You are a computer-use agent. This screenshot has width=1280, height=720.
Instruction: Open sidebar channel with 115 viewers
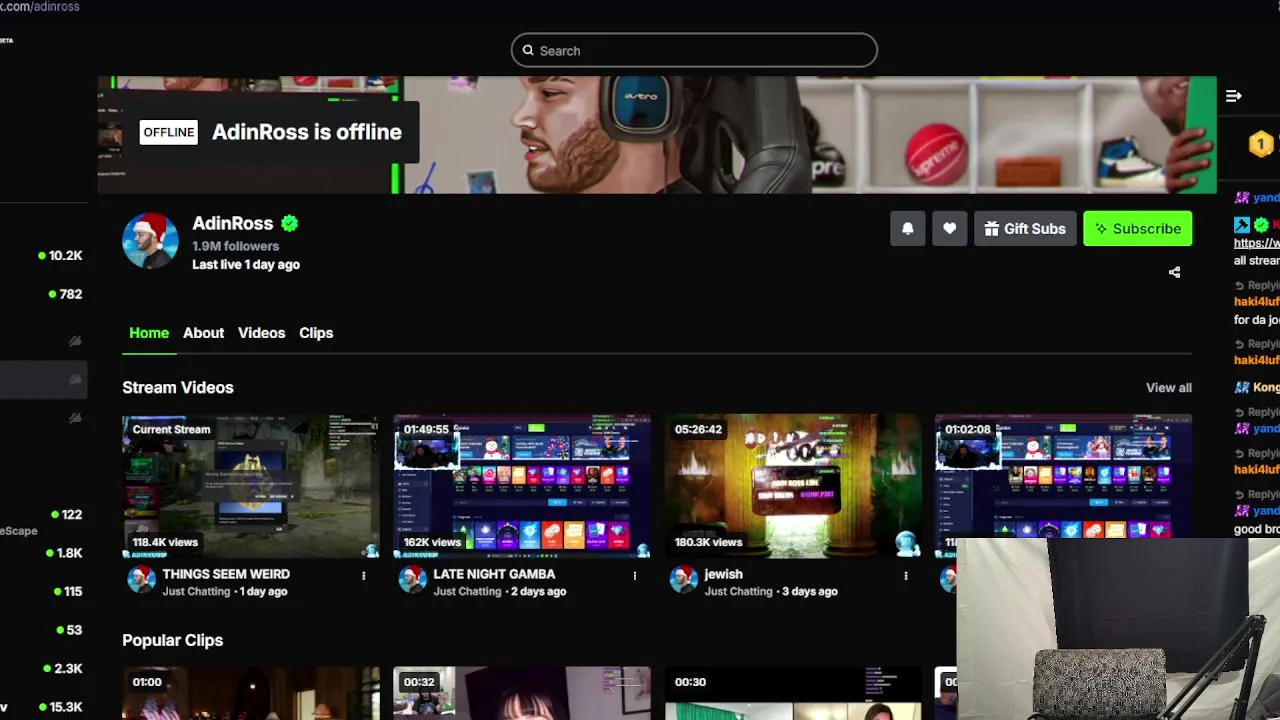(44, 592)
